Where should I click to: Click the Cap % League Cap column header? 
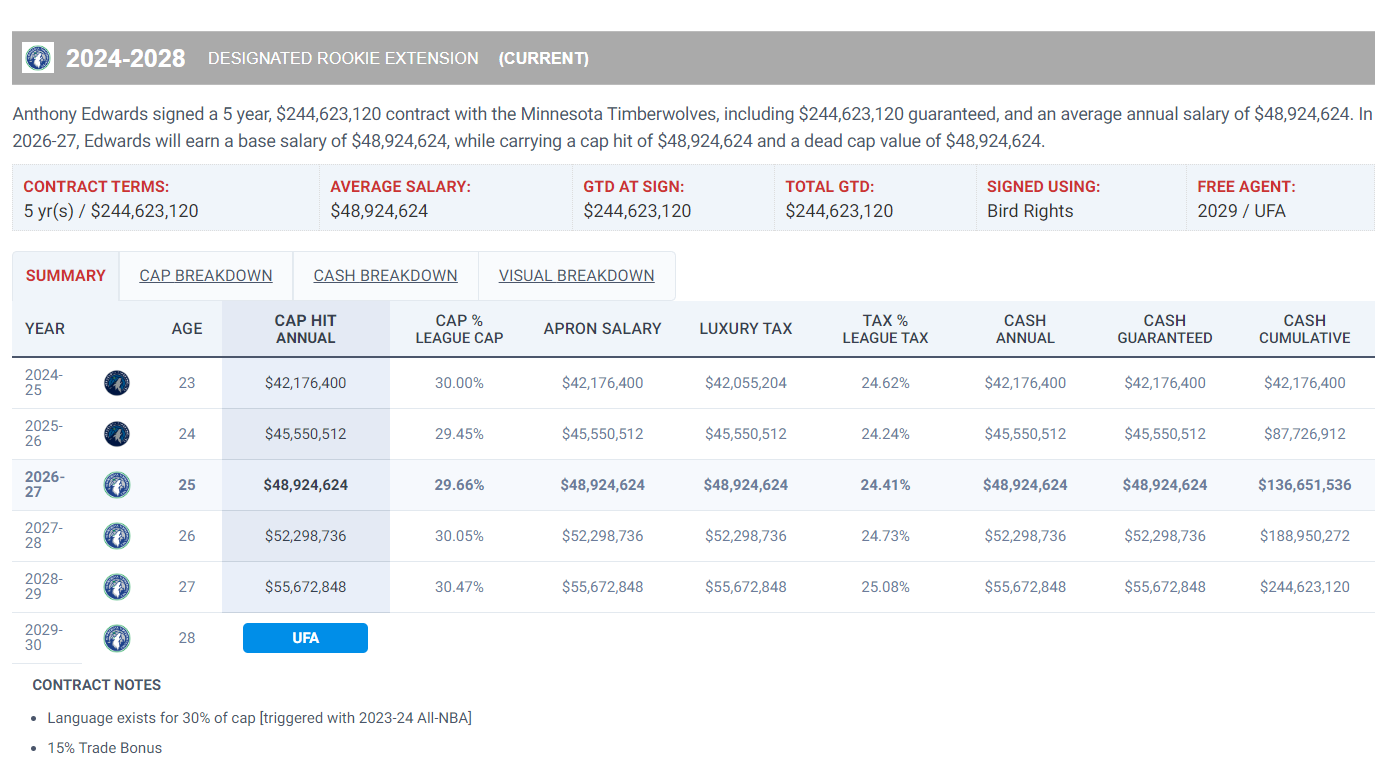click(x=459, y=329)
